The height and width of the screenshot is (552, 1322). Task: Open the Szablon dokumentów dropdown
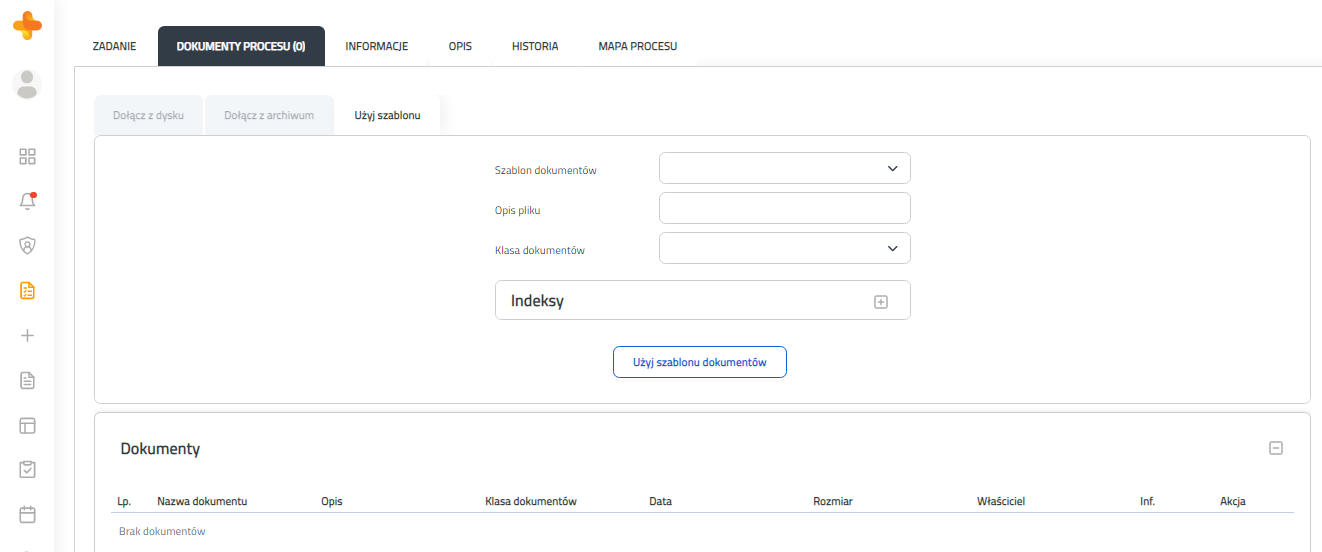click(785, 168)
